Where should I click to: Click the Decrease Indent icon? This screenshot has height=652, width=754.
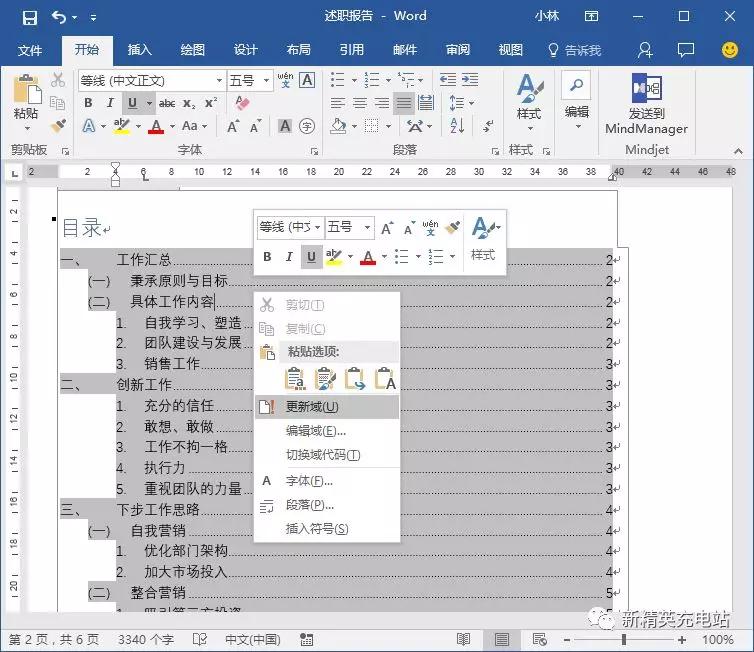[x=448, y=79]
